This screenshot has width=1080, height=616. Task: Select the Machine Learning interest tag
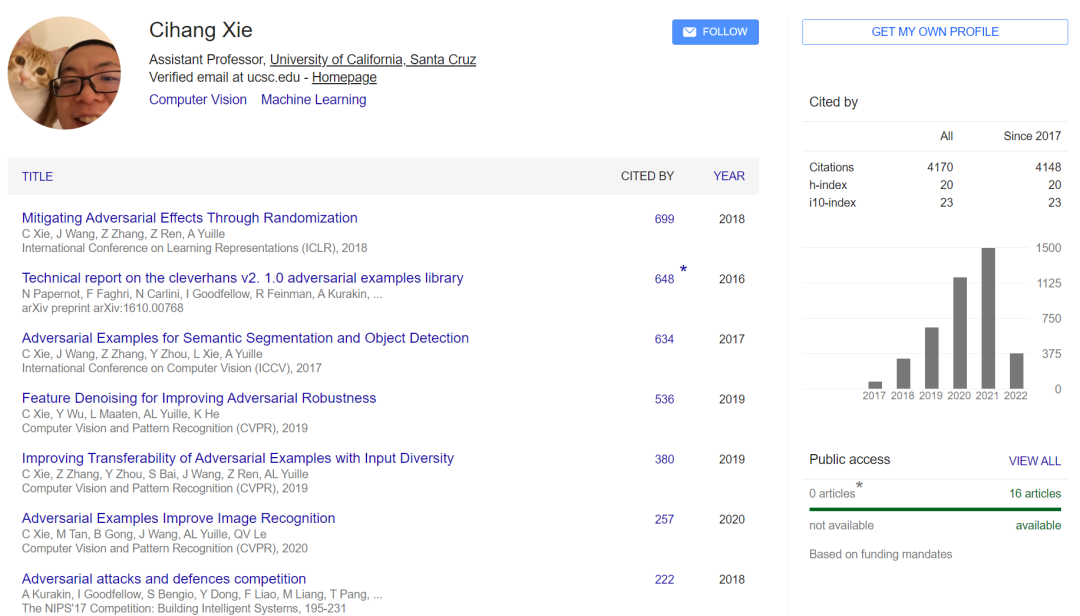point(313,100)
